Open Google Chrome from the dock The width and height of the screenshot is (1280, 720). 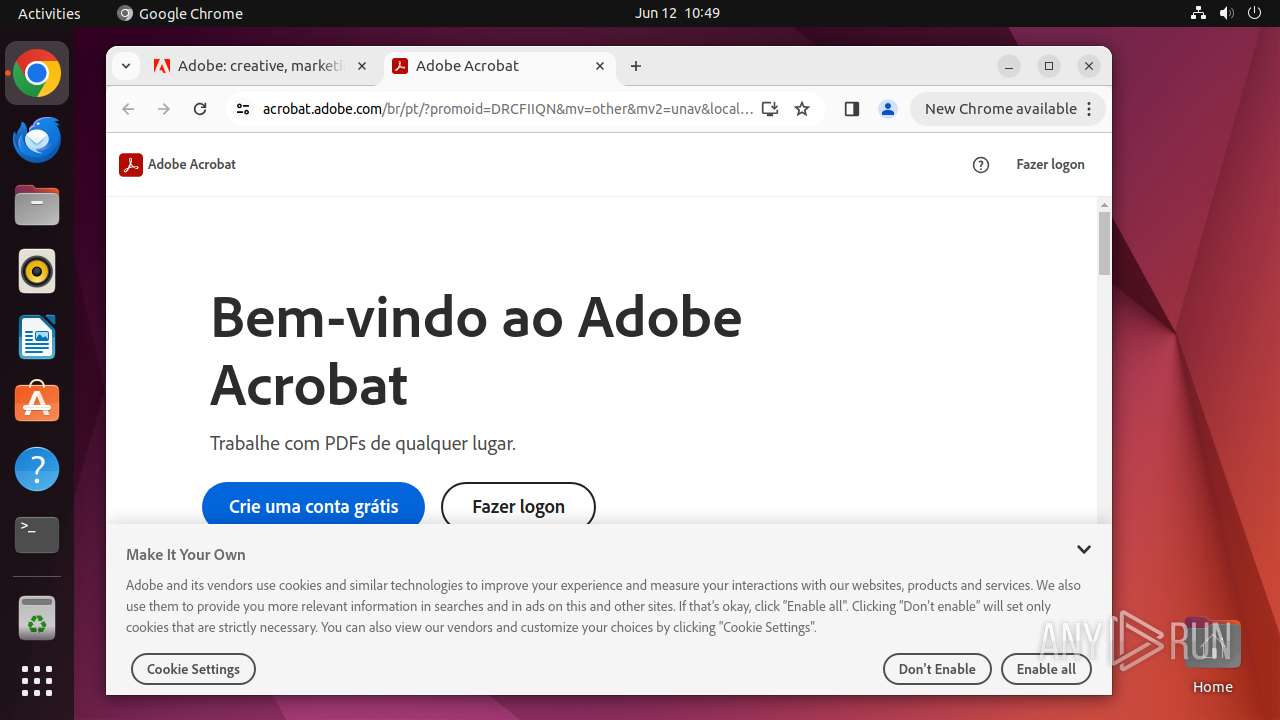coord(37,74)
